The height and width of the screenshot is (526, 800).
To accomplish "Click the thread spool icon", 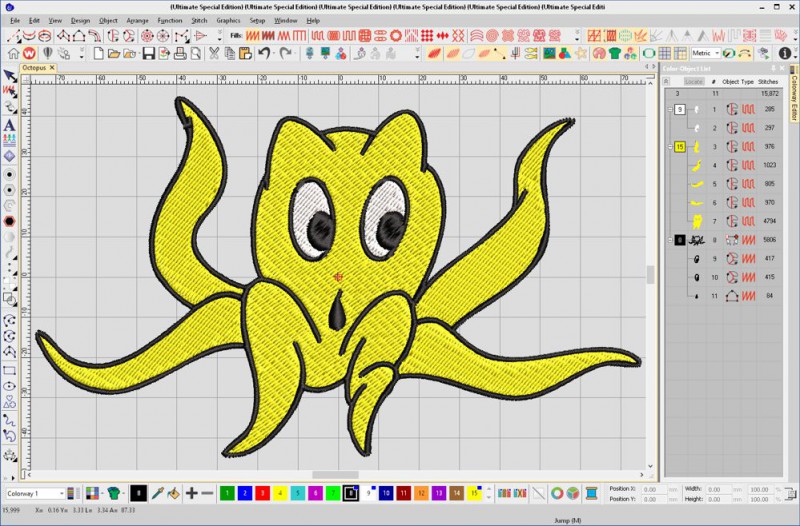I will coord(591,493).
